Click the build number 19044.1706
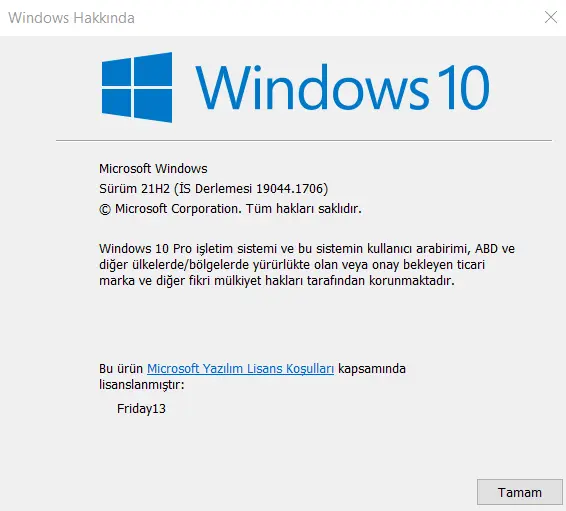The width and height of the screenshot is (566, 511). (289, 188)
